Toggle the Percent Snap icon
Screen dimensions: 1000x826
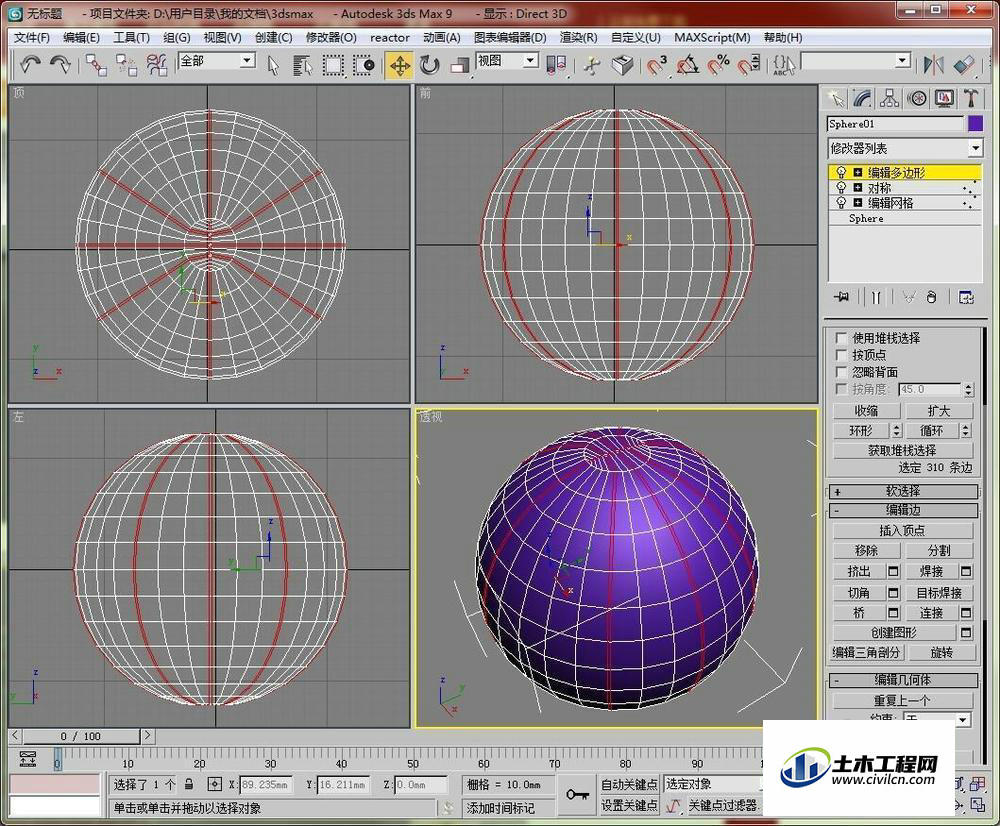tap(718, 65)
